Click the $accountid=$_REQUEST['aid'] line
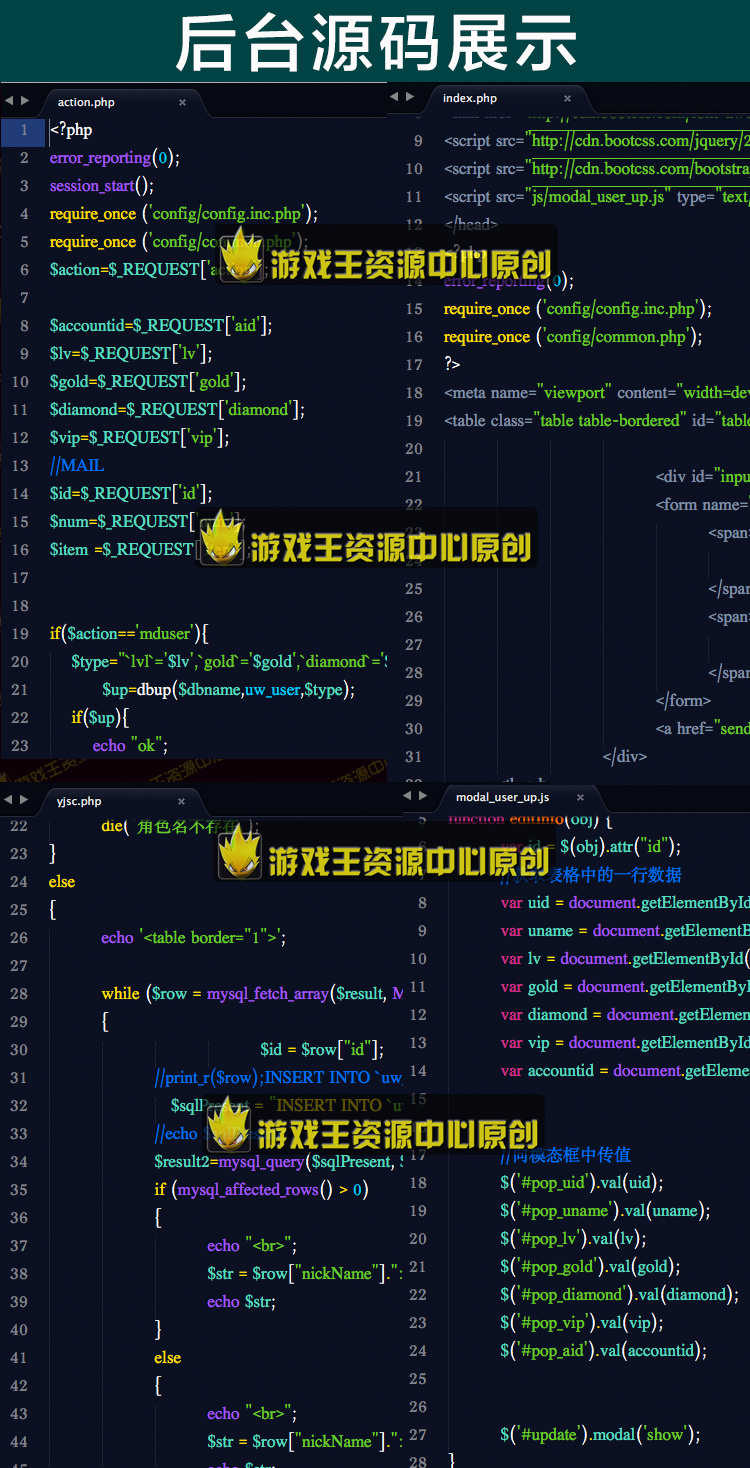Screen dimensions: 750x1468 click(161, 326)
